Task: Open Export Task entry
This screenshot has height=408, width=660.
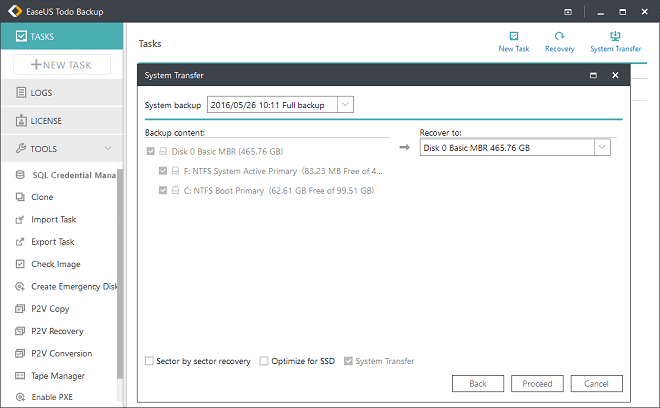Action: pyautogui.click(x=53, y=242)
